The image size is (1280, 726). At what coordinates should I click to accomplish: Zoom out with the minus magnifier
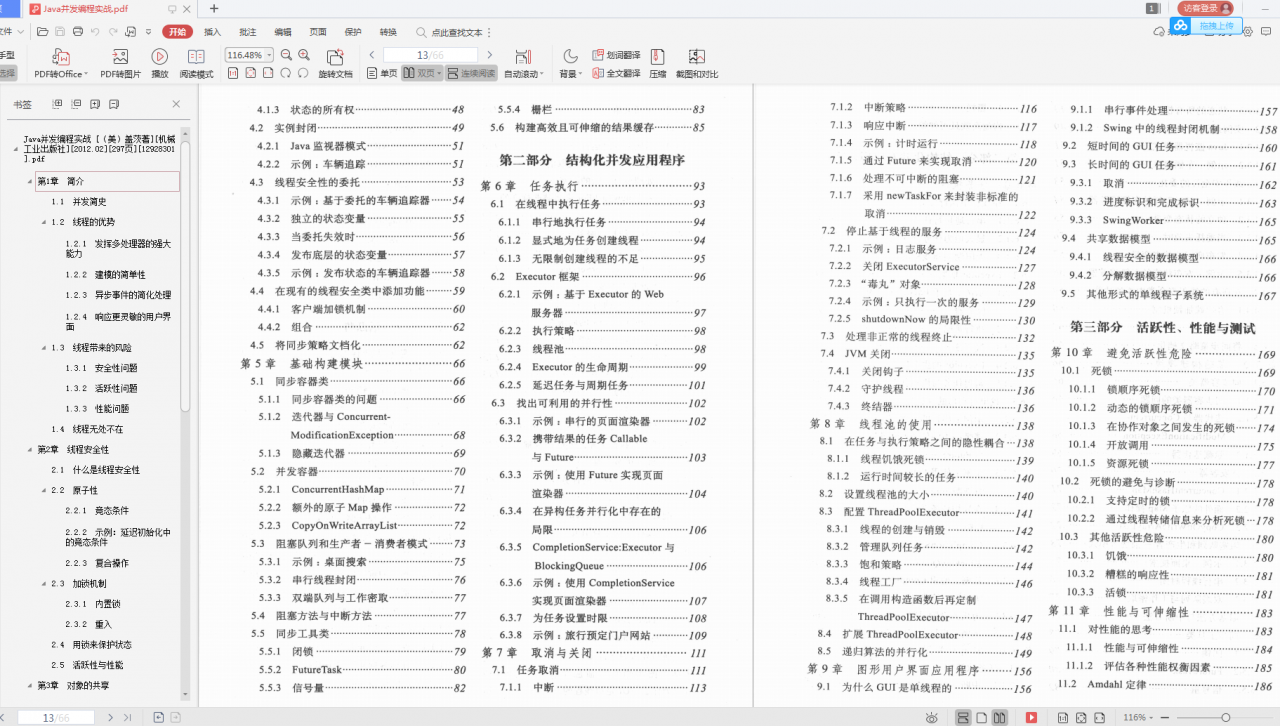[x=288, y=55]
